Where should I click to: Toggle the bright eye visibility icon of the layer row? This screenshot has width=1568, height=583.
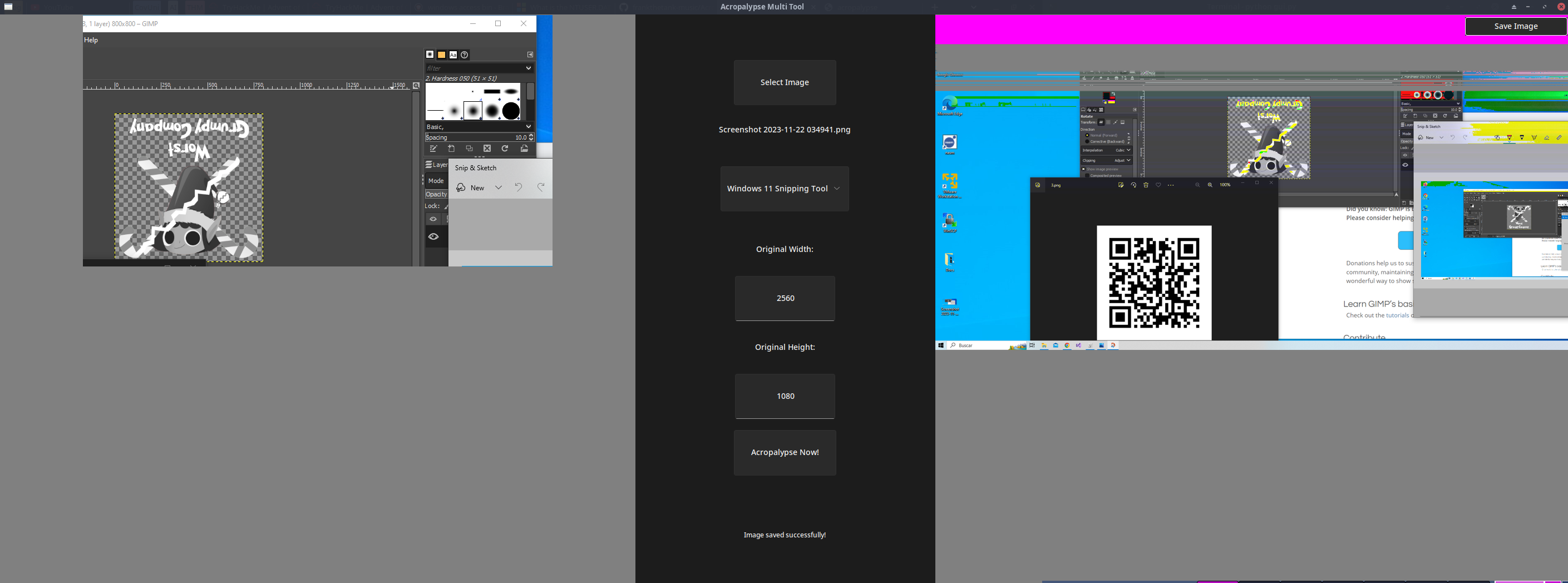(x=433, y=237)
